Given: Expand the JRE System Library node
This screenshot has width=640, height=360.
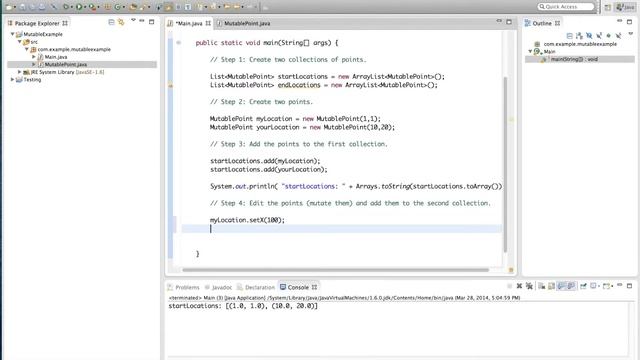Looking at the screenshot, I should [19, 72].
